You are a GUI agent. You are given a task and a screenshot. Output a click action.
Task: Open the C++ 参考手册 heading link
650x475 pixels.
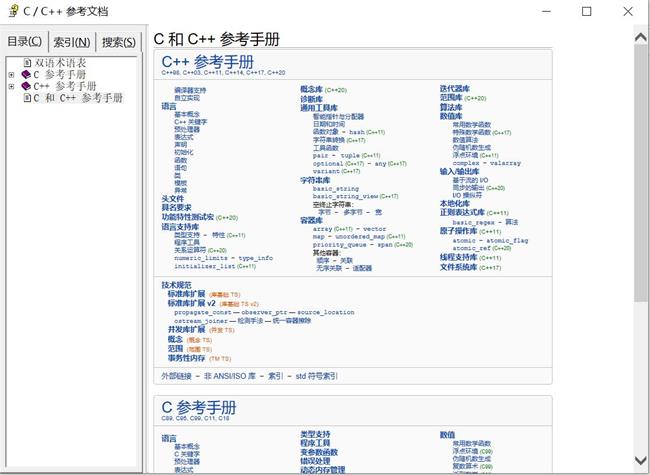coord(208,62)
